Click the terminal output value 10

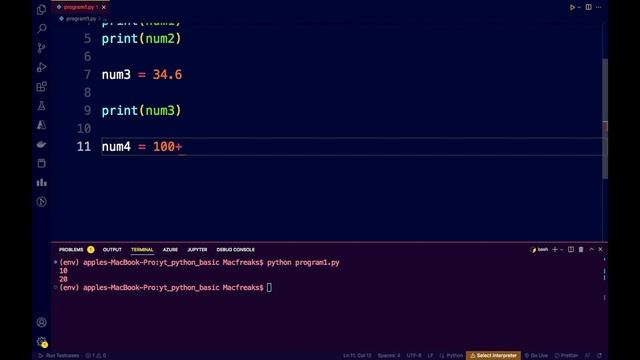click(x=63, y=271)
